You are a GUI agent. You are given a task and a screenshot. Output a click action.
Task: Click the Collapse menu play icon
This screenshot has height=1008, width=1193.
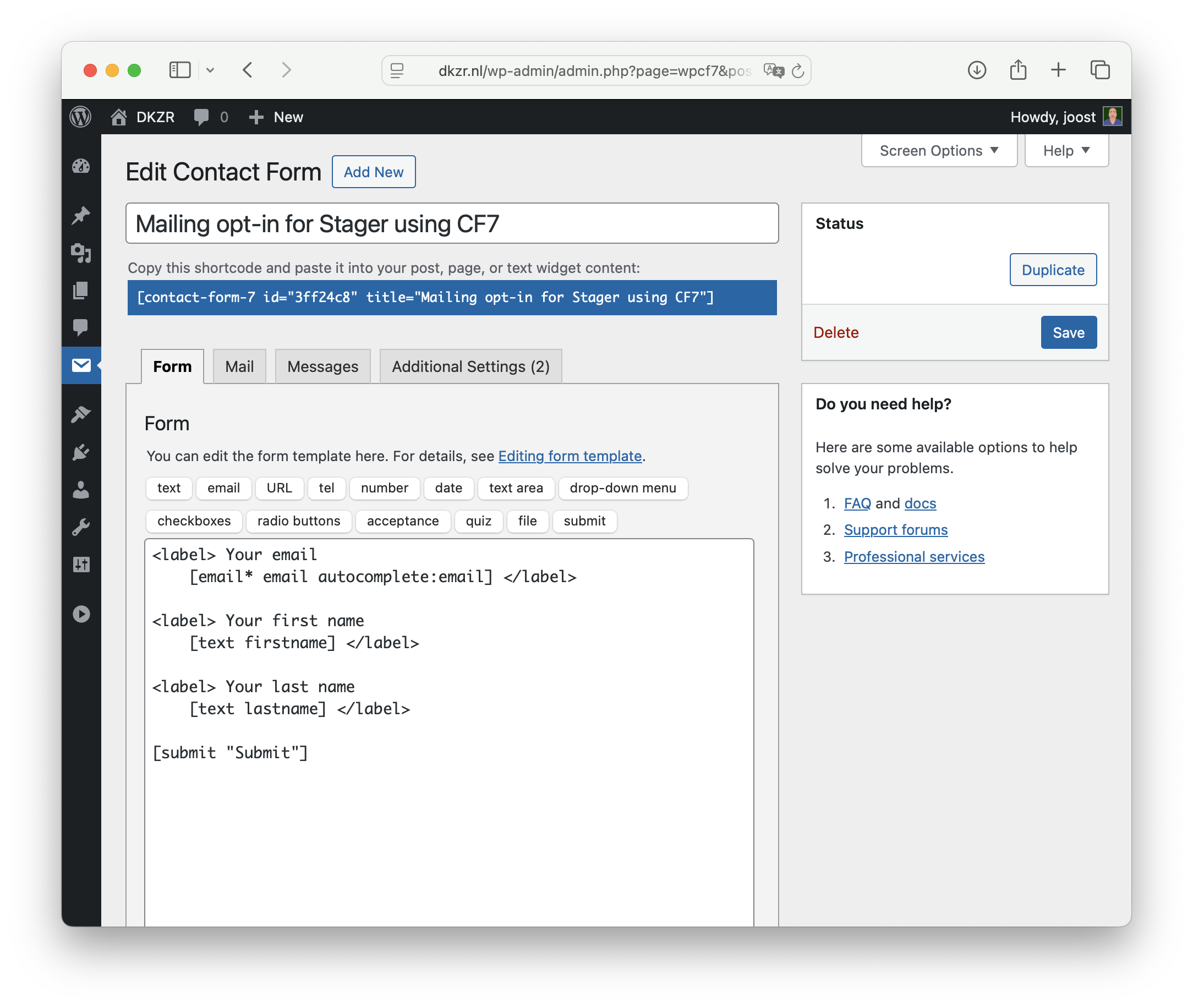(x=81, y=613)
